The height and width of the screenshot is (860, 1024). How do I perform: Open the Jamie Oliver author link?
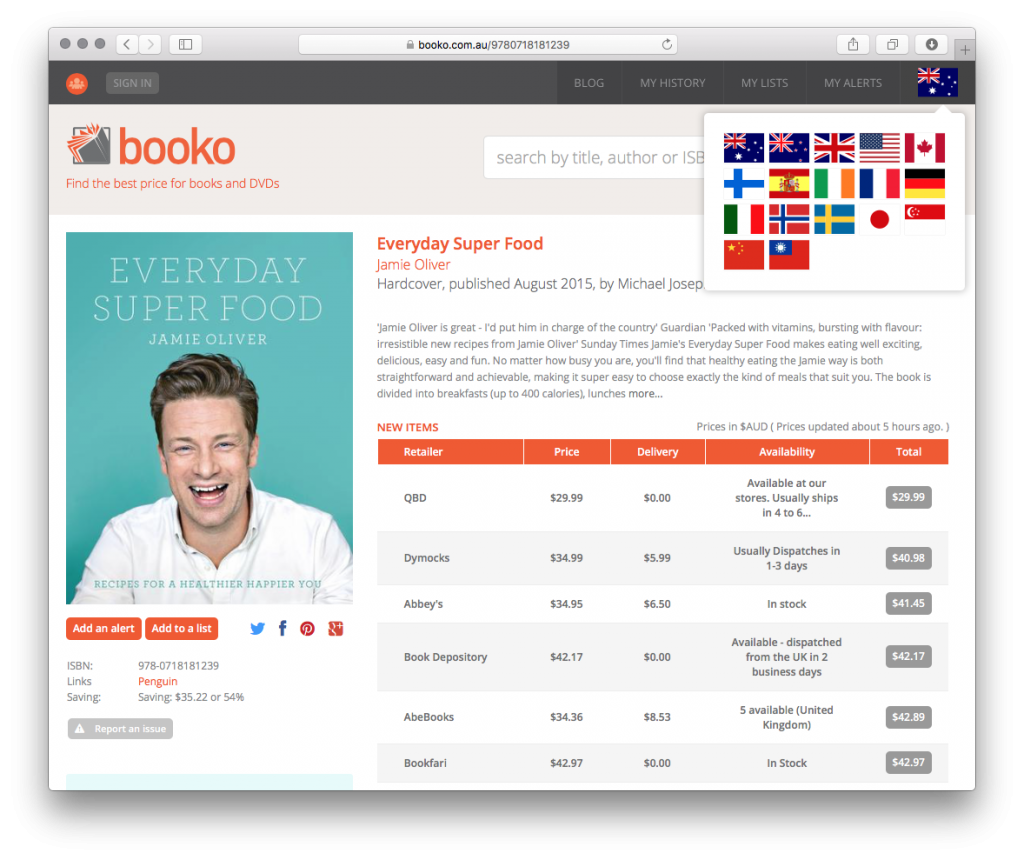pos(413,264)
